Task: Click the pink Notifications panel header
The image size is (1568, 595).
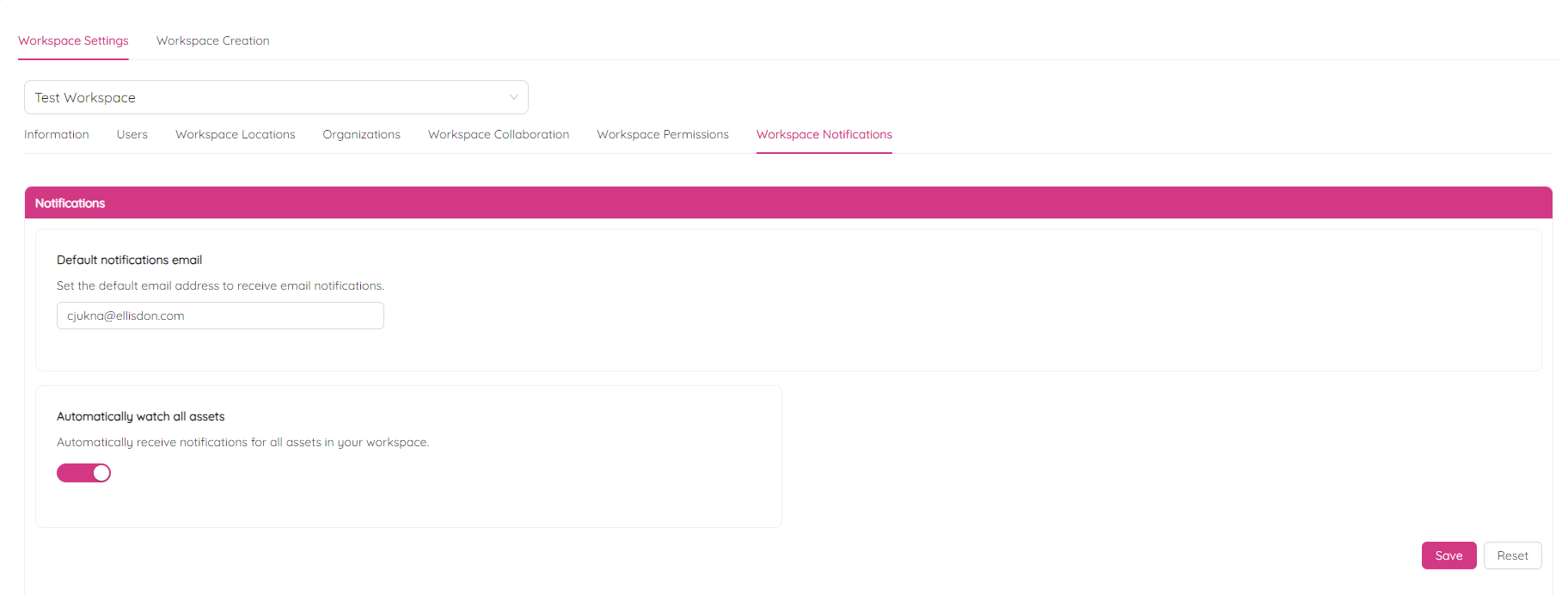Action: tap(787, 203)
